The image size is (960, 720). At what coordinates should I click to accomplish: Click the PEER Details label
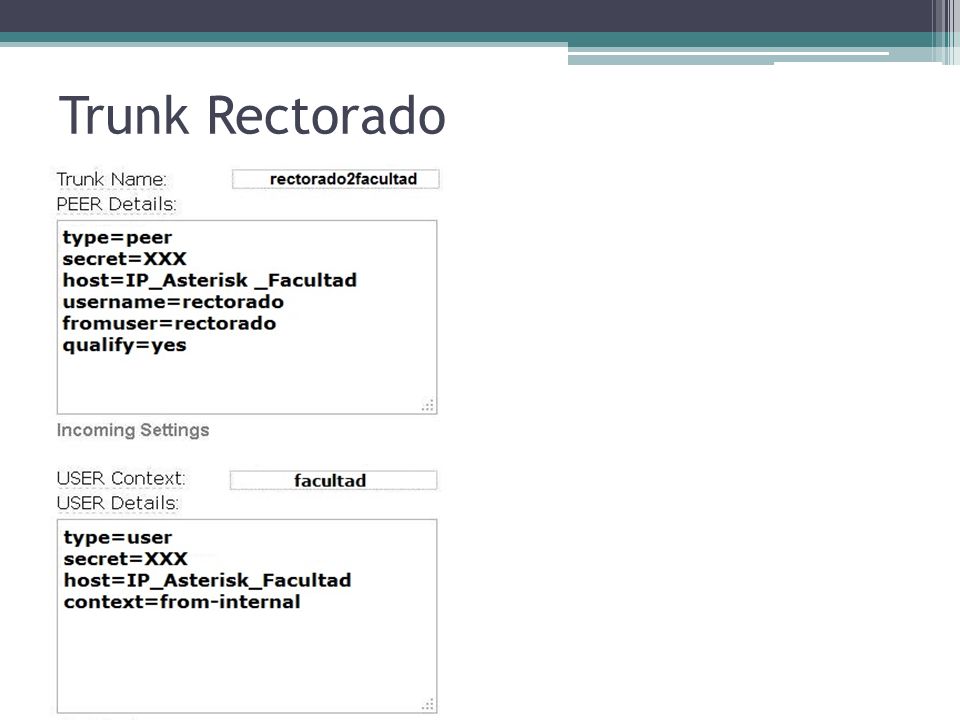[116, 204]
